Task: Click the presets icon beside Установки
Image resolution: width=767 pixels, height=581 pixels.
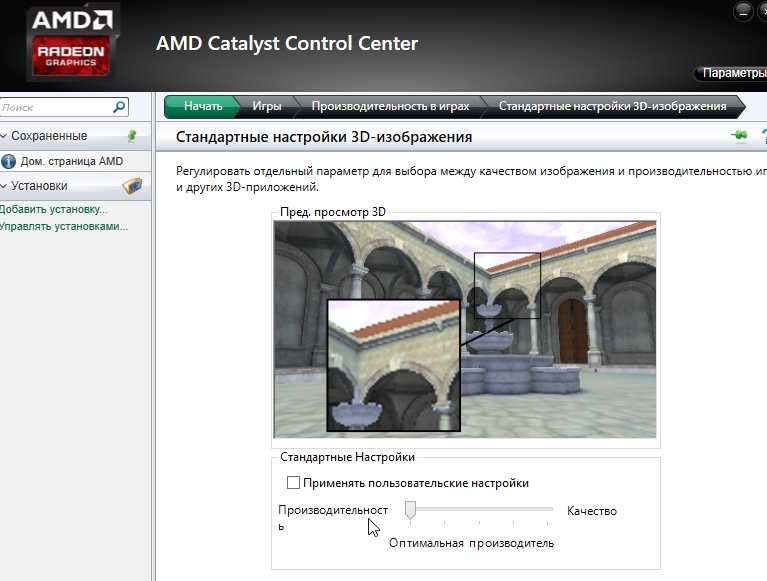Action: coord(132,186)
